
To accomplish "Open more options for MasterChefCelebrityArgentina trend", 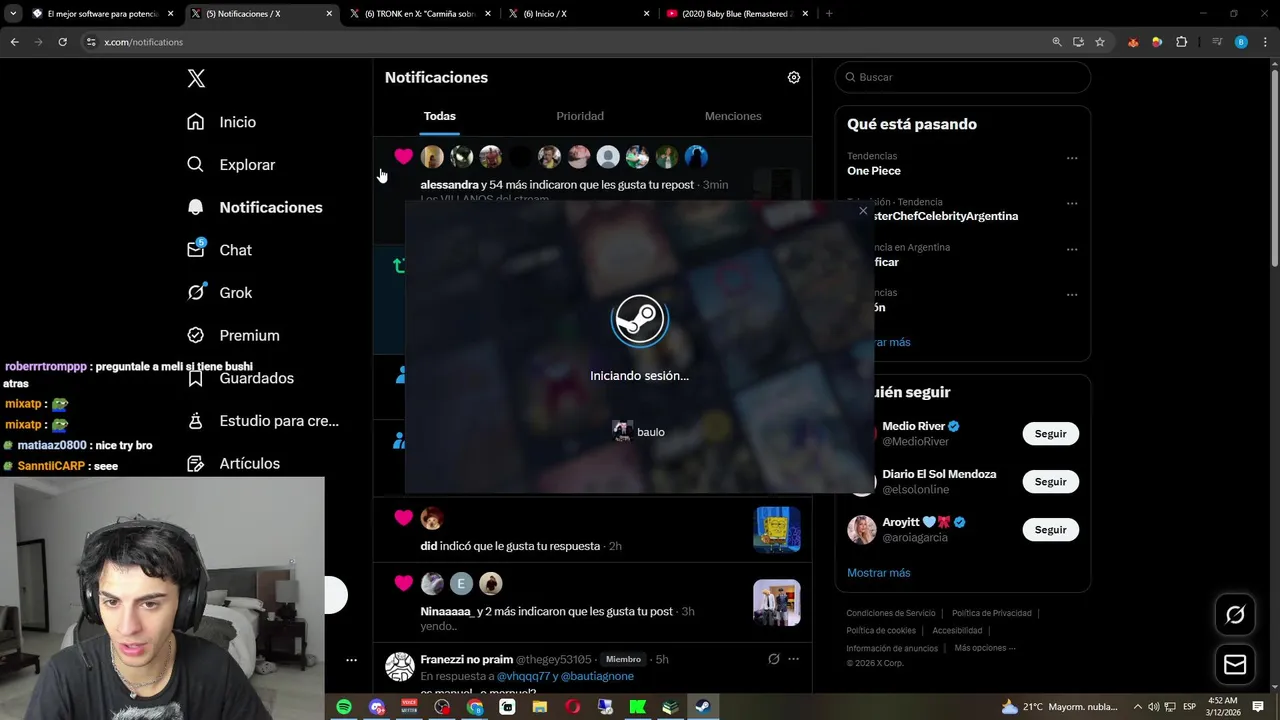I will pos(1072,203).
